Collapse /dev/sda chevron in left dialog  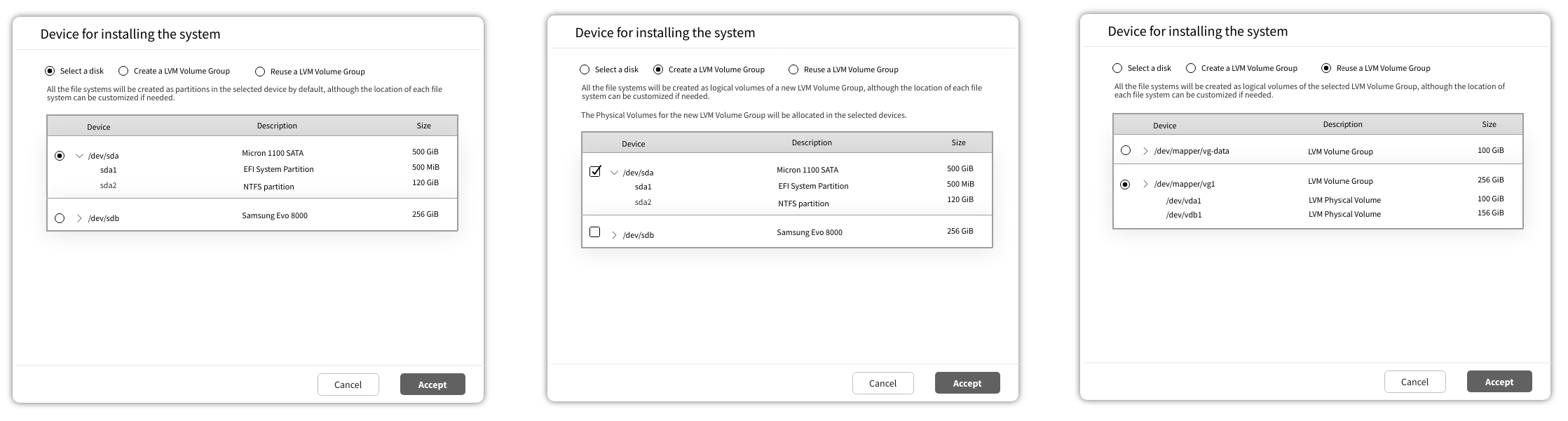[79, 156]
